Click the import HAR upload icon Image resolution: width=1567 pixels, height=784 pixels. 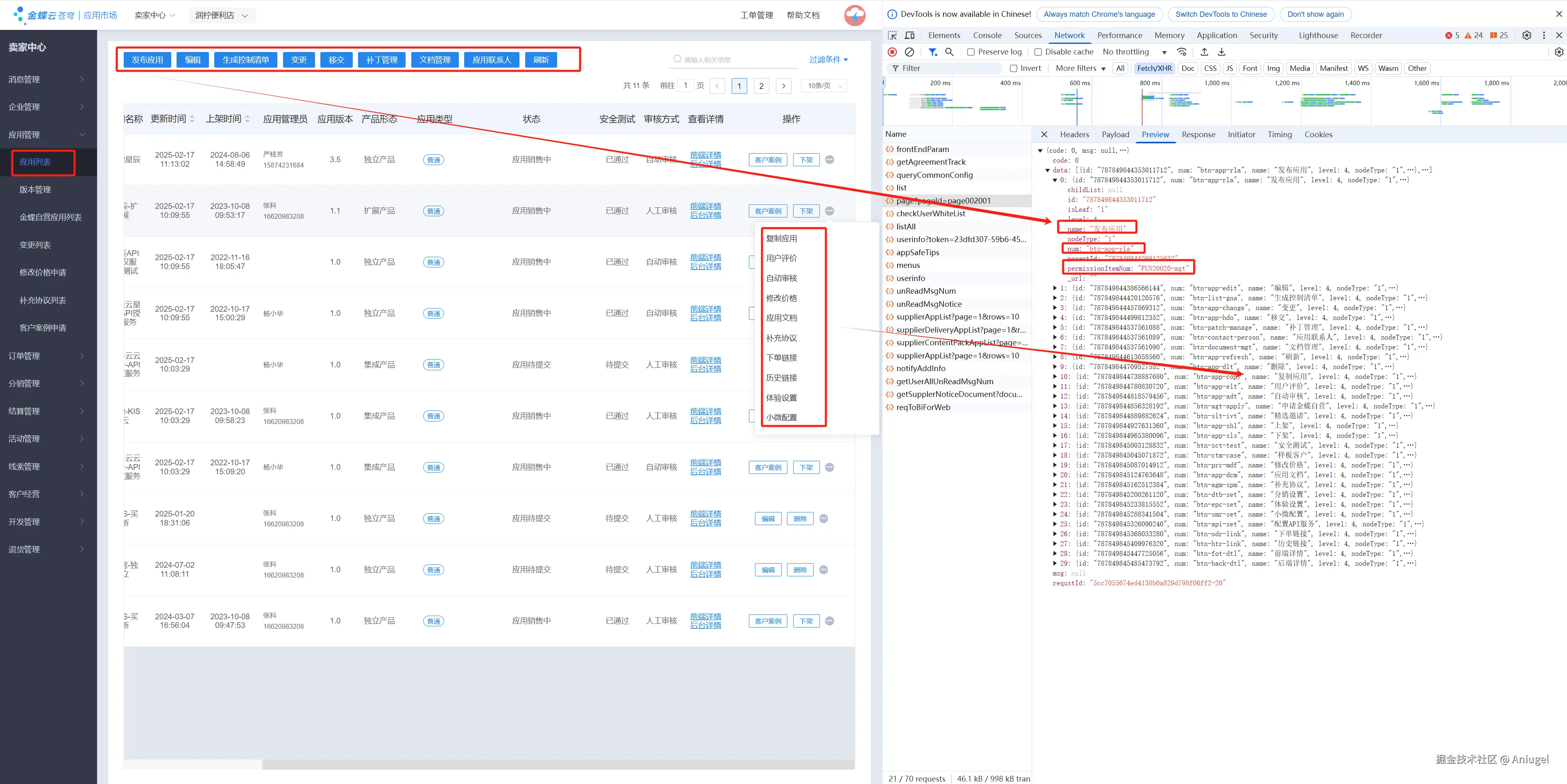1204,52
